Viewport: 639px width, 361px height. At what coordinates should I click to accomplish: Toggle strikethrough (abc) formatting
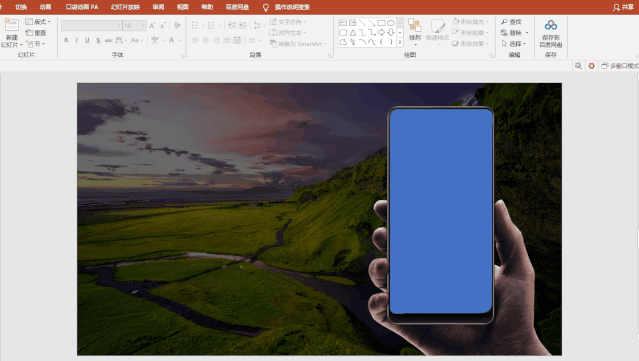(x=108, y=40)
